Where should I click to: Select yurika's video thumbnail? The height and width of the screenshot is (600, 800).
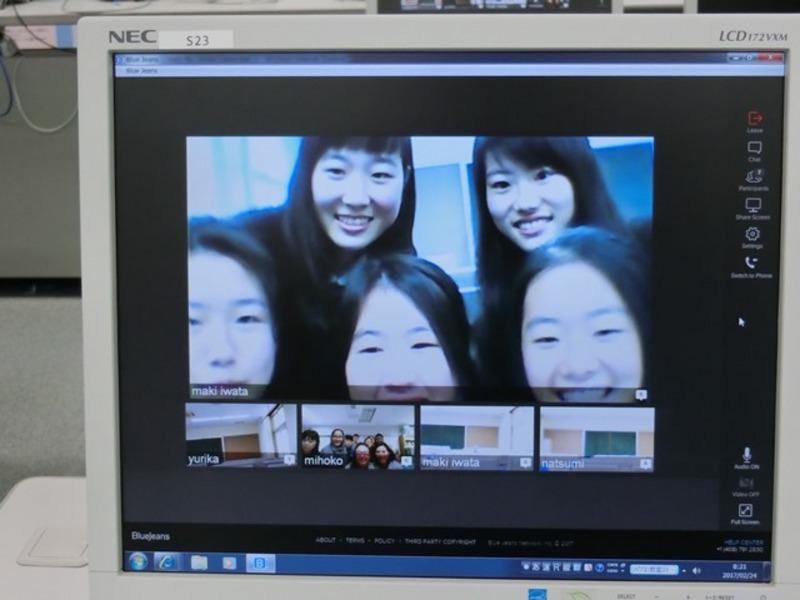click(x=241, y=436)
